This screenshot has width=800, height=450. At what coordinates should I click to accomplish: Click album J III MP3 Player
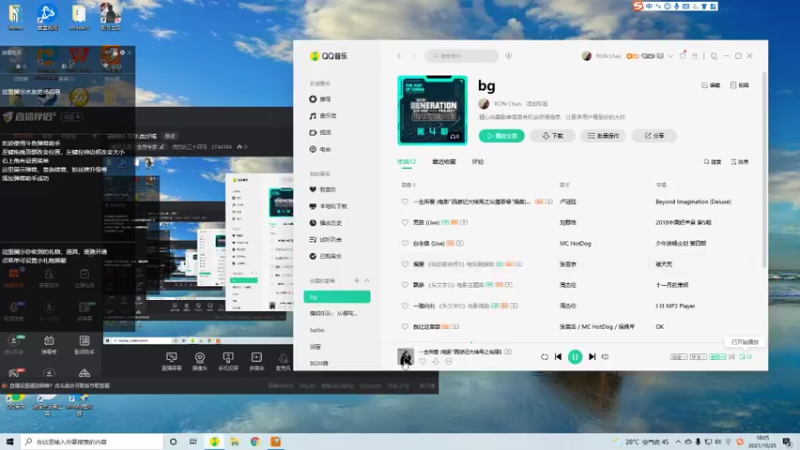pyautogui.click(x=675, y=306)
